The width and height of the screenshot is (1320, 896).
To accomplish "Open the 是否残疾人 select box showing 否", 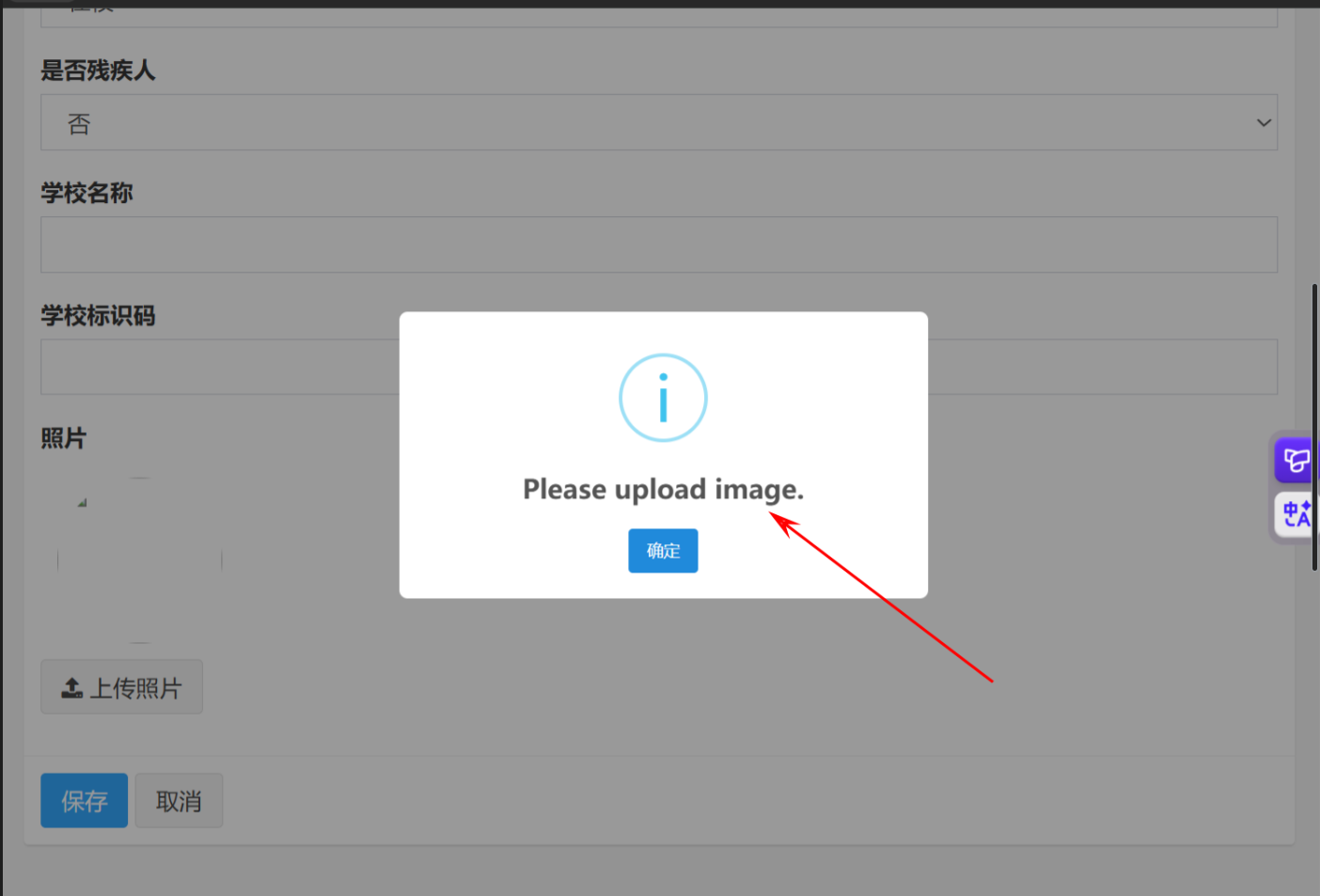I will [659, 122].
